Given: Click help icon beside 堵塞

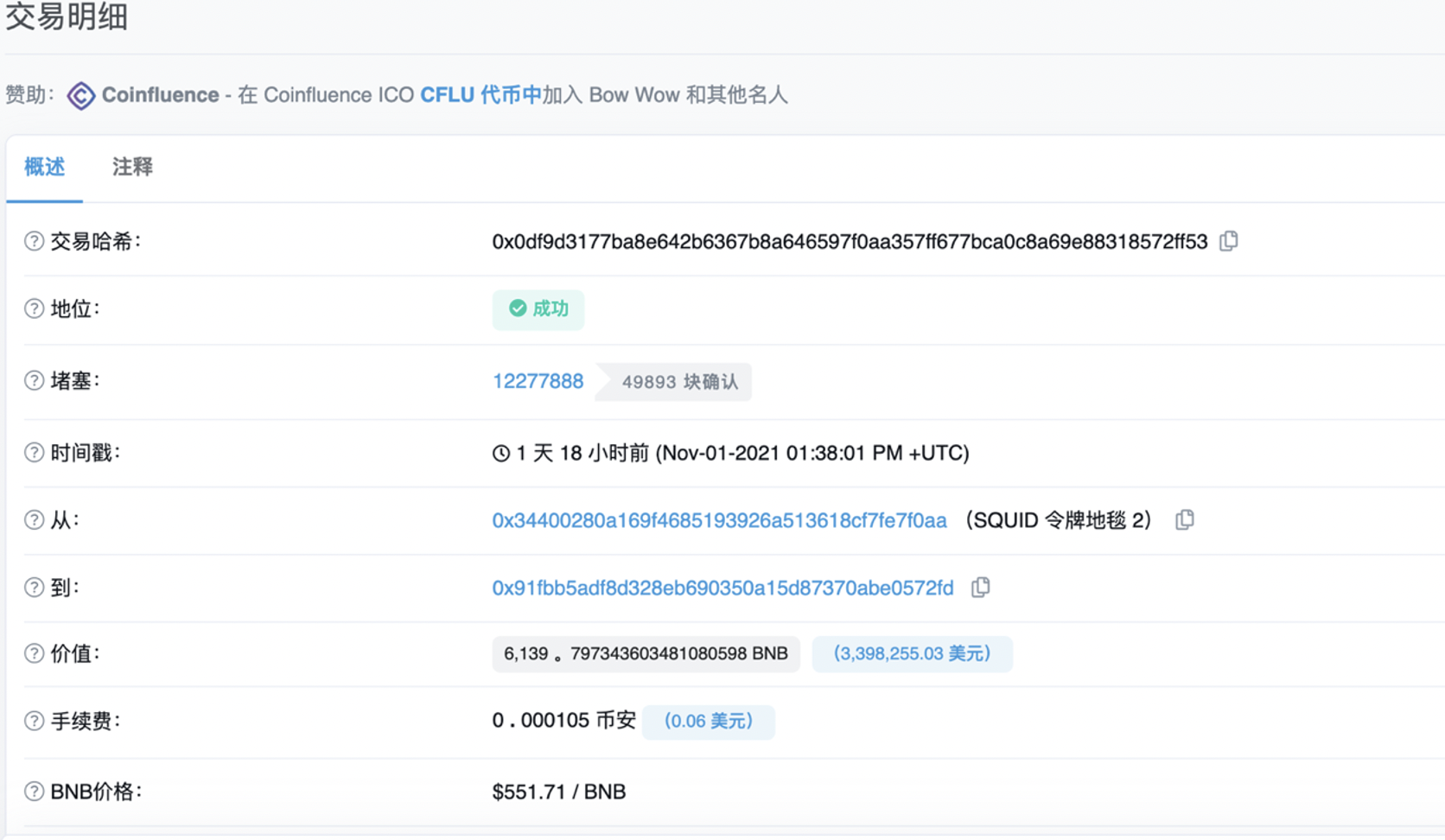Looking at the screenshot, I should (34, 380).
